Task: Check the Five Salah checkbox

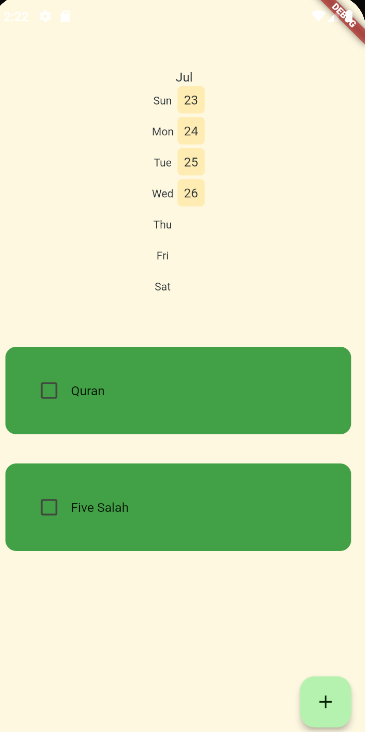Action: pos(49,507)
